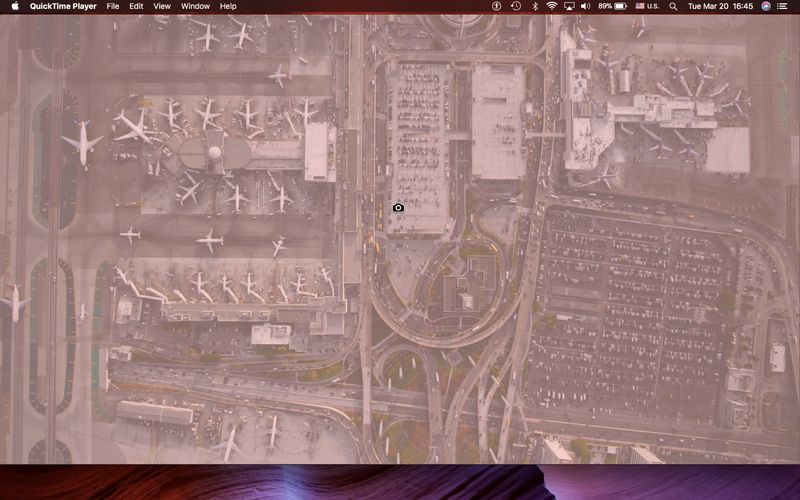Open the View menu
The image size is (800, 500).
point(162,6)
